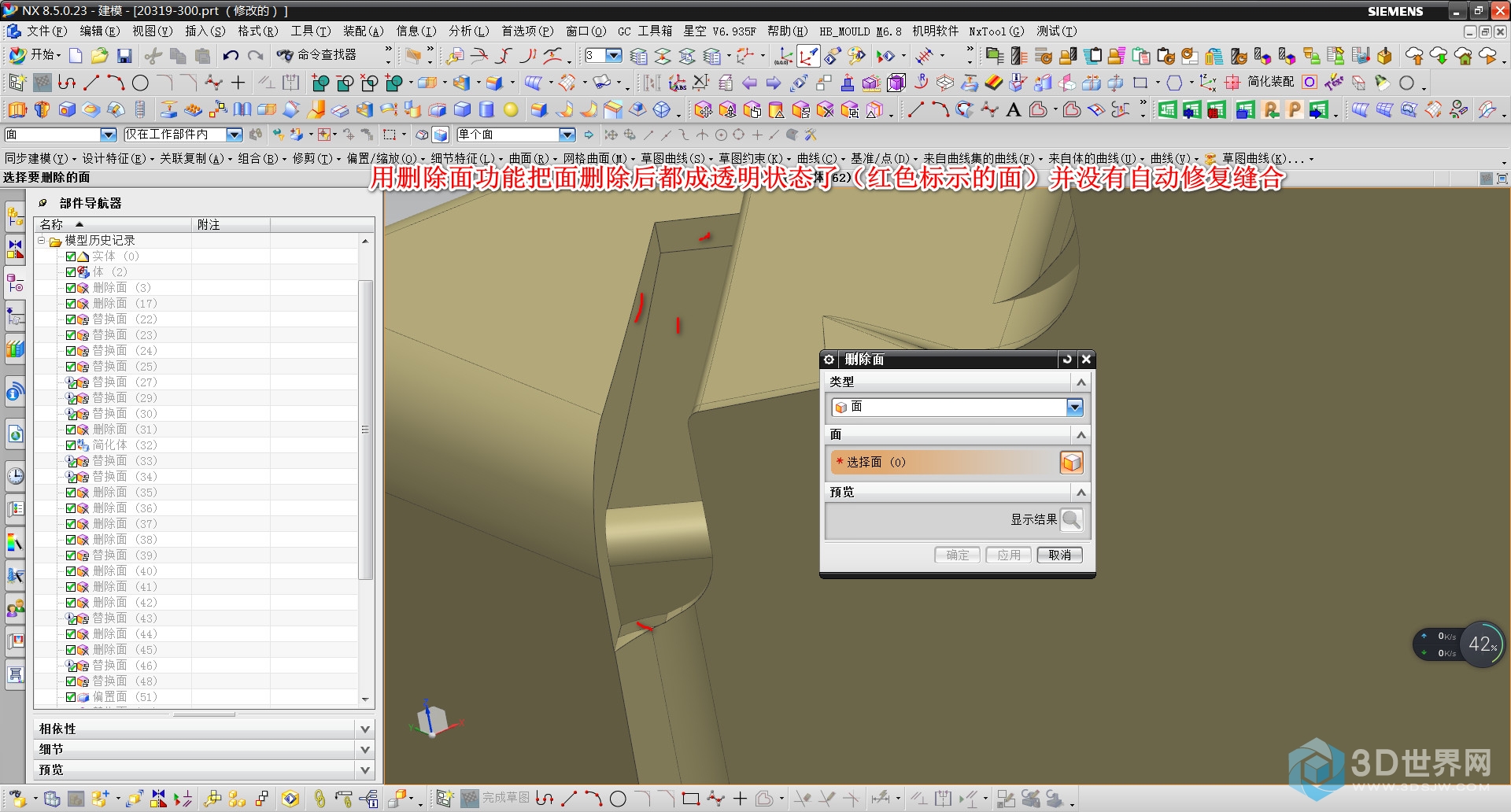Toggle checkbox for 偏置面 (51)
Image resolution: width=1511 pixels, height=812 pixels.
click(x=71, y=697)
